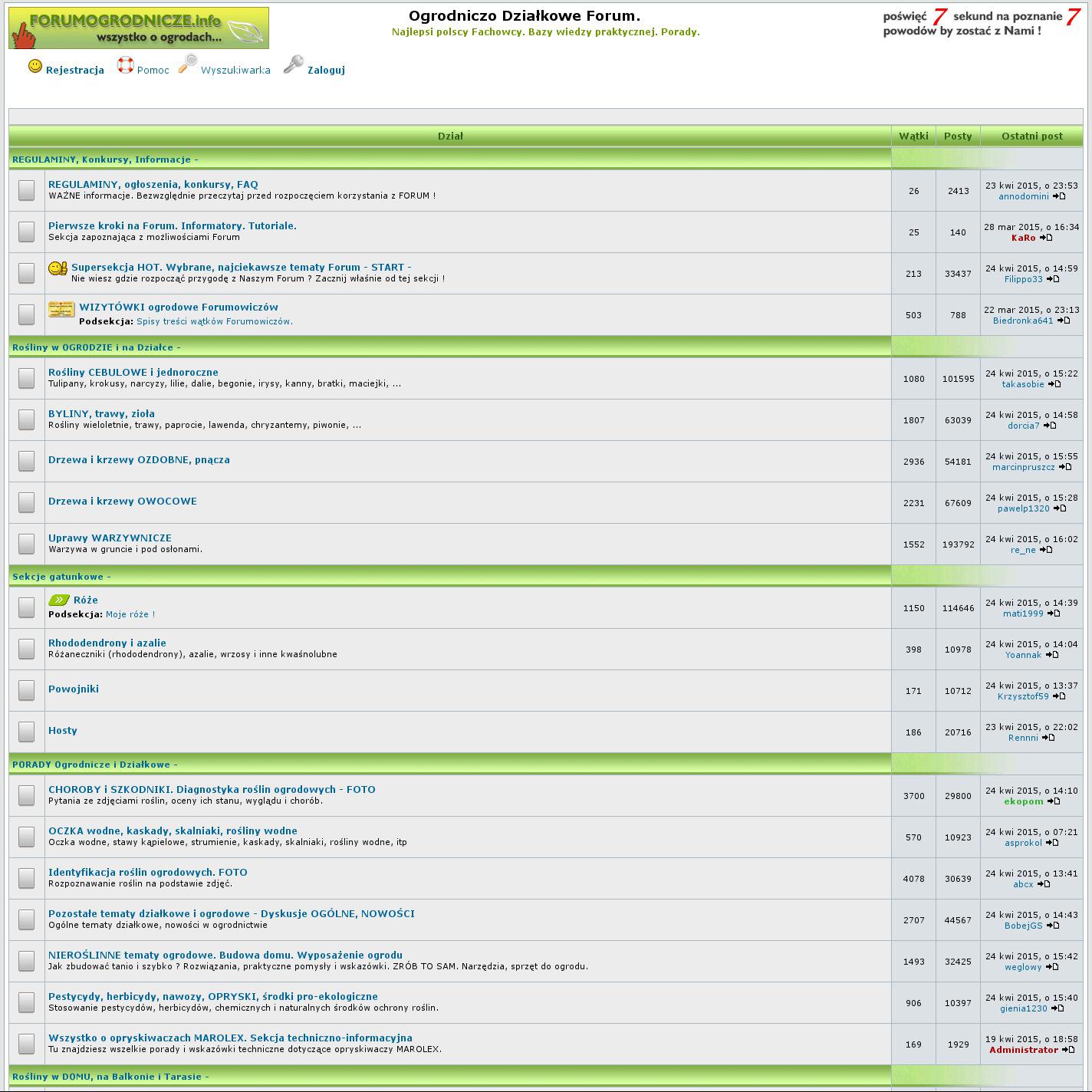View profile of user ekopom

[1024, 801]
